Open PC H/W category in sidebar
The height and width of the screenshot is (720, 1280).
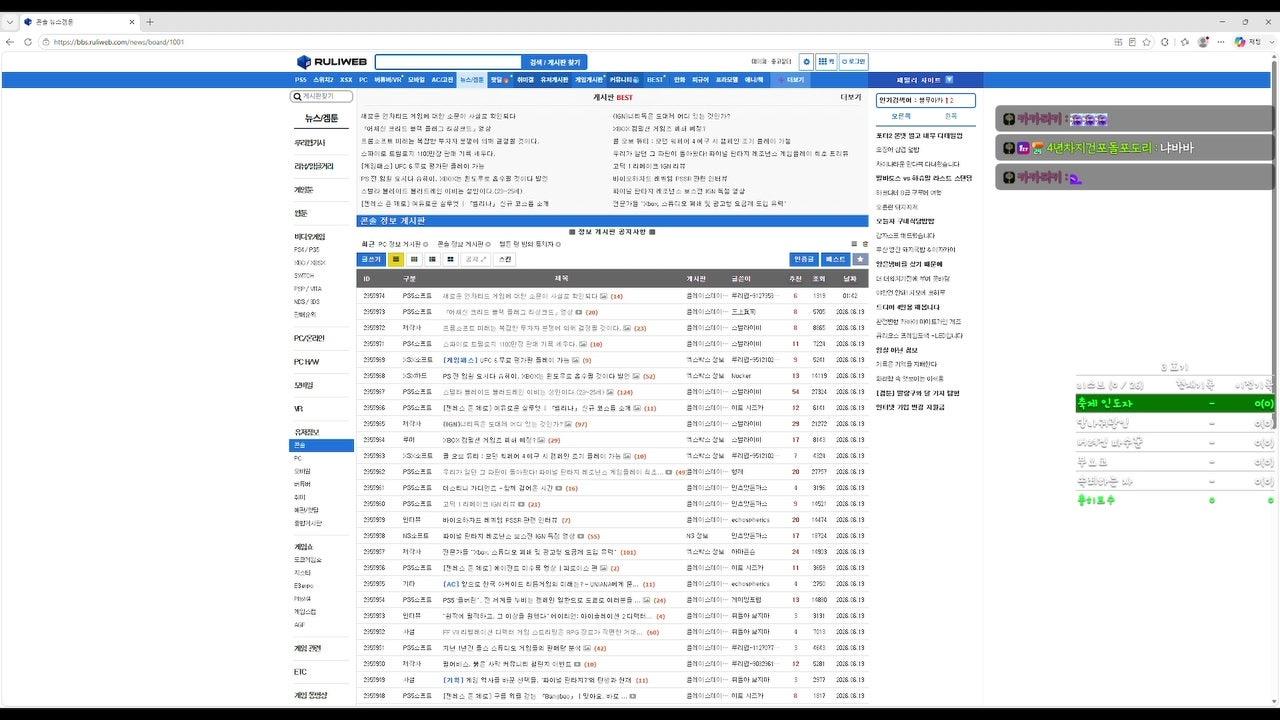point(309,361)
